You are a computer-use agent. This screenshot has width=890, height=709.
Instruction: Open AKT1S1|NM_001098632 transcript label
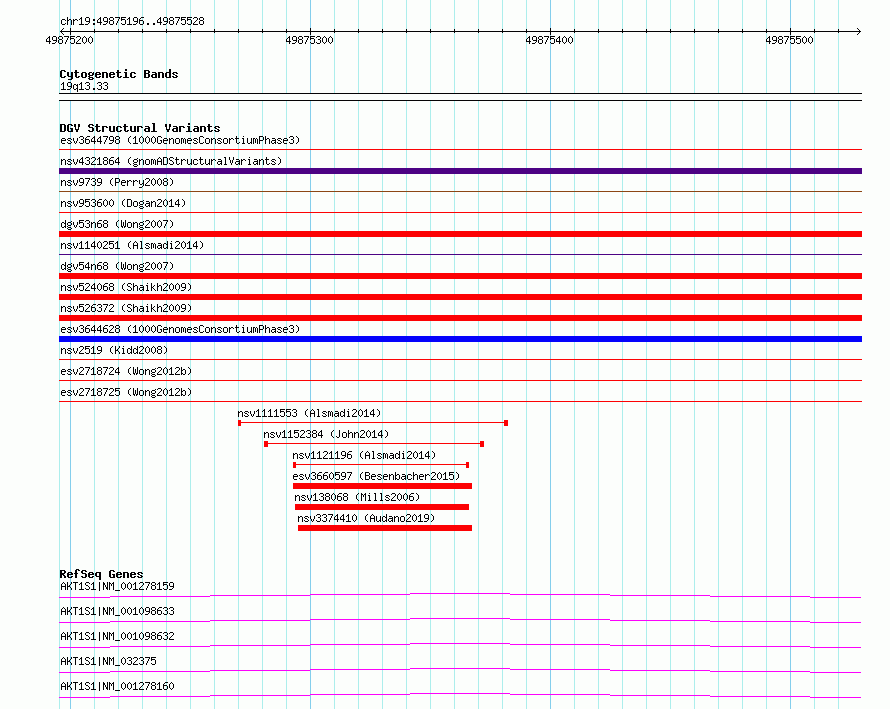tap(117, 636)
